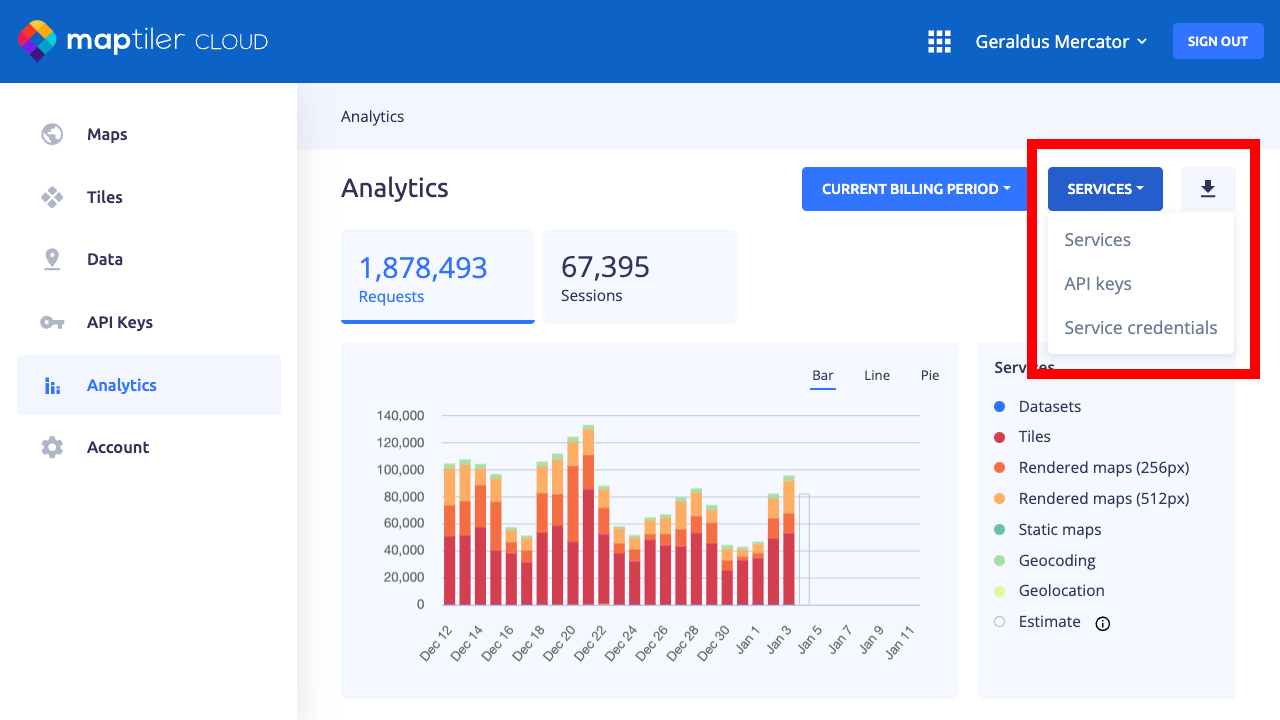
Task: Expand the Current Billing Period dropdown
Action: 915,189
